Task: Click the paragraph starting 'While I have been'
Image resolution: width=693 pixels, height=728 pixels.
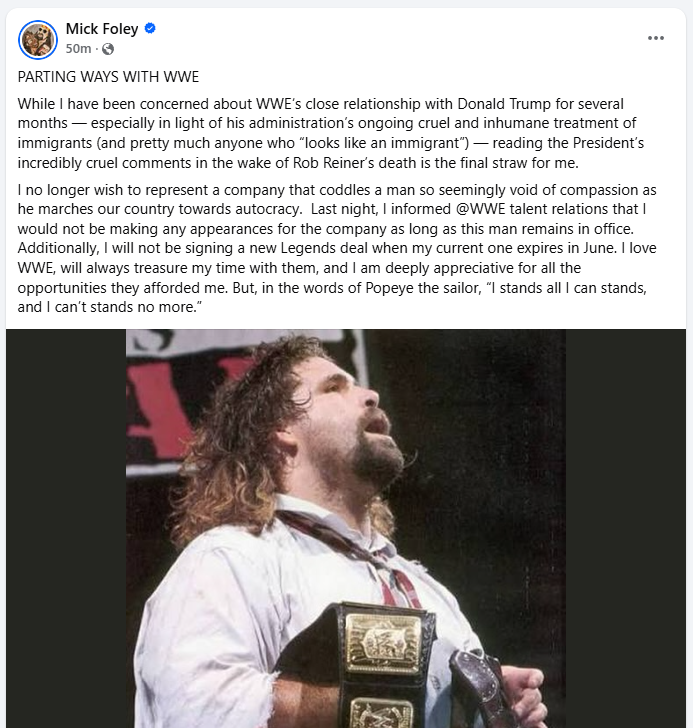Action: coord(330,133)
